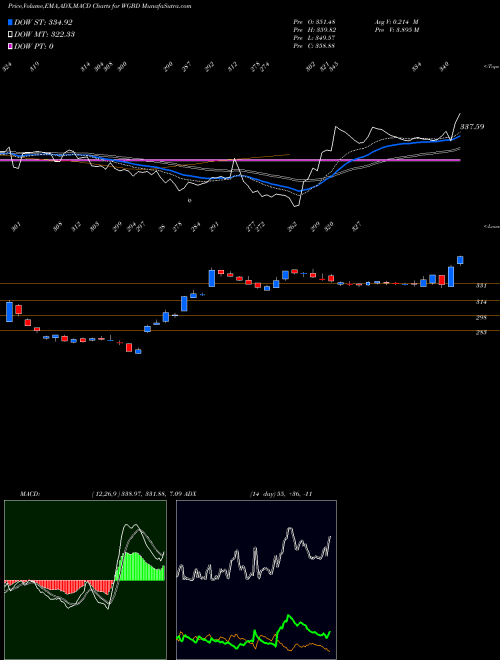
Task: Click the 'Pre C:' close value line
Action: tap(314, 46)
